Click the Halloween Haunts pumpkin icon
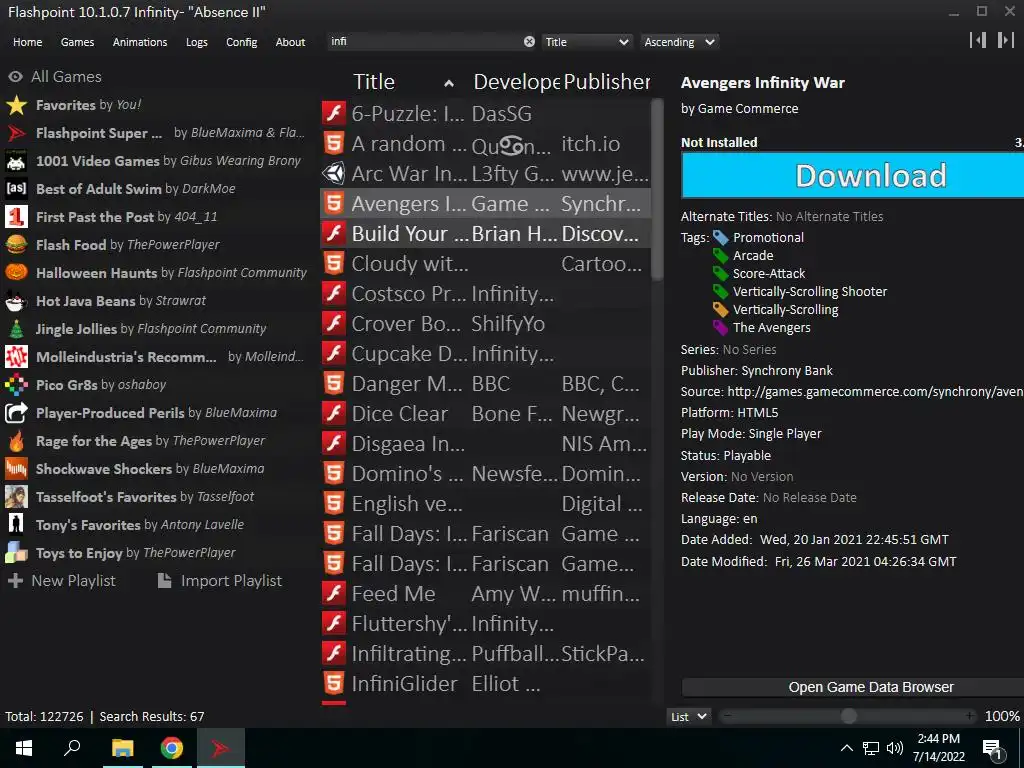This screenshot has height=768, width=1024. click(x=16, y=273)
